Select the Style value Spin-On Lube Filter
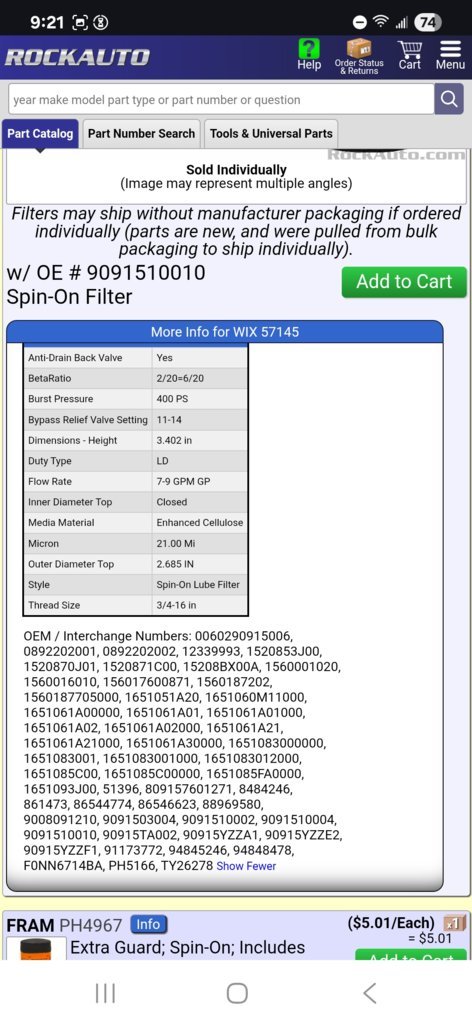The image size is (472, 1023). click(x=198, y=585)
